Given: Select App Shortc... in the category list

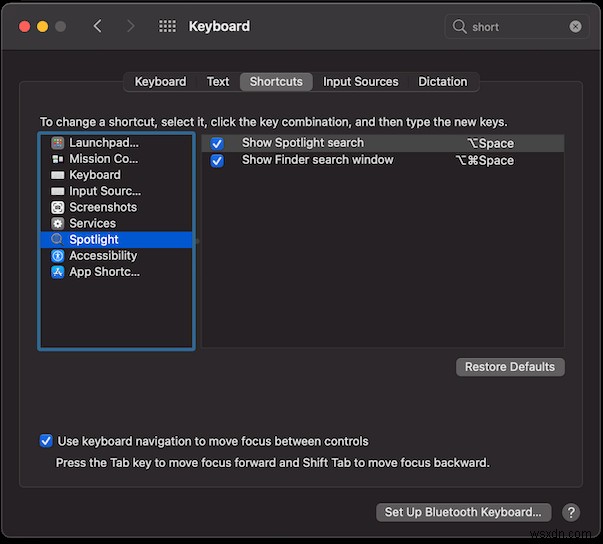Looking at the screenshot, I should (116, 272).
